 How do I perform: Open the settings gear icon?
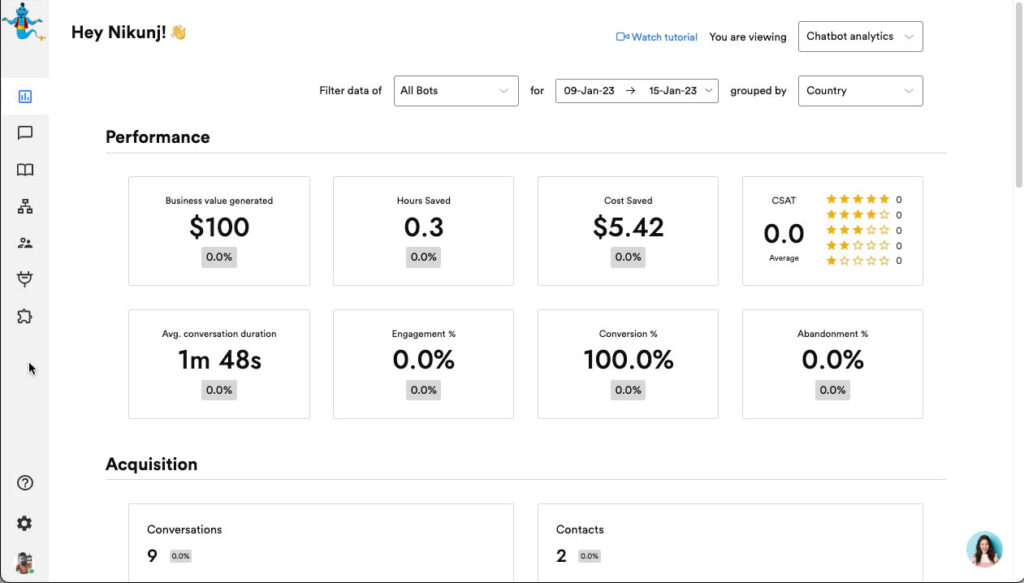(x=25, y=523)
